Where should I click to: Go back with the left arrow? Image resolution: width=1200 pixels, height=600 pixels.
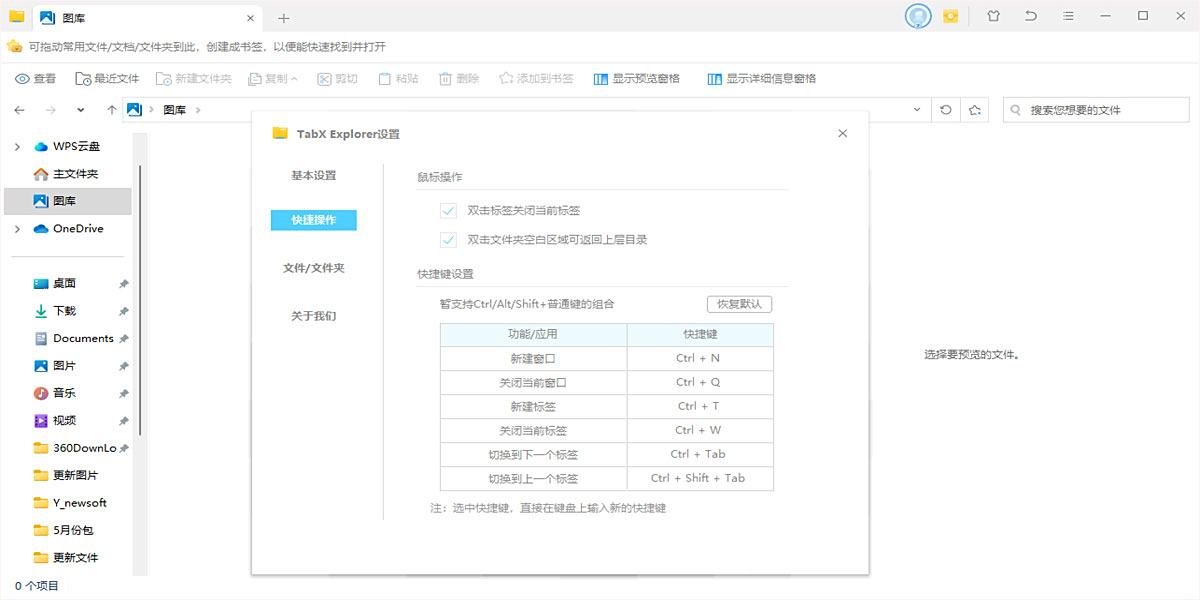[x=20, y=110]
